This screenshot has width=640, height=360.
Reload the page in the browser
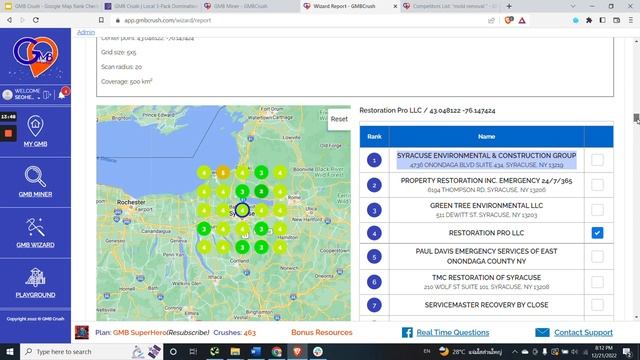[36, 20]
